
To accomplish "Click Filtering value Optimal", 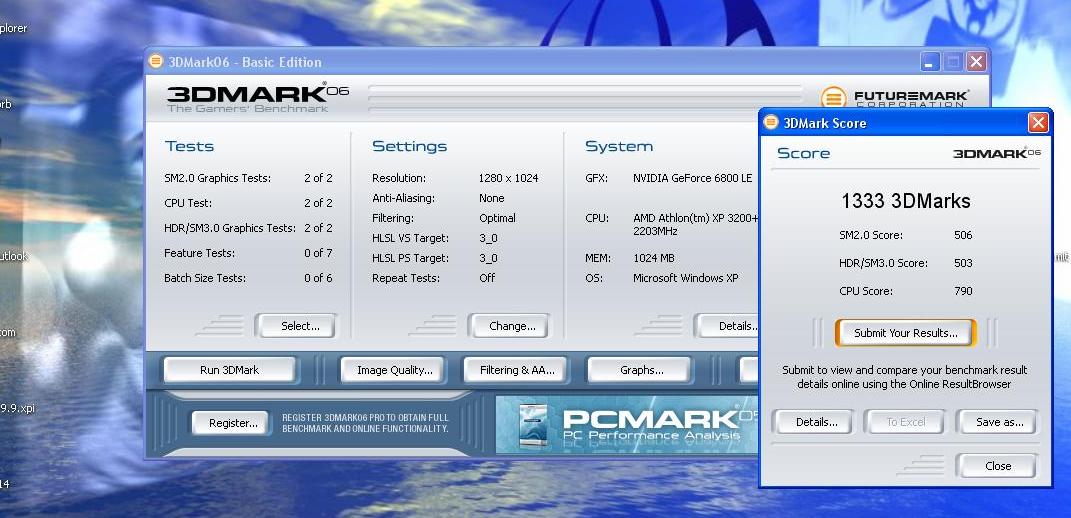I will (497, 218).
